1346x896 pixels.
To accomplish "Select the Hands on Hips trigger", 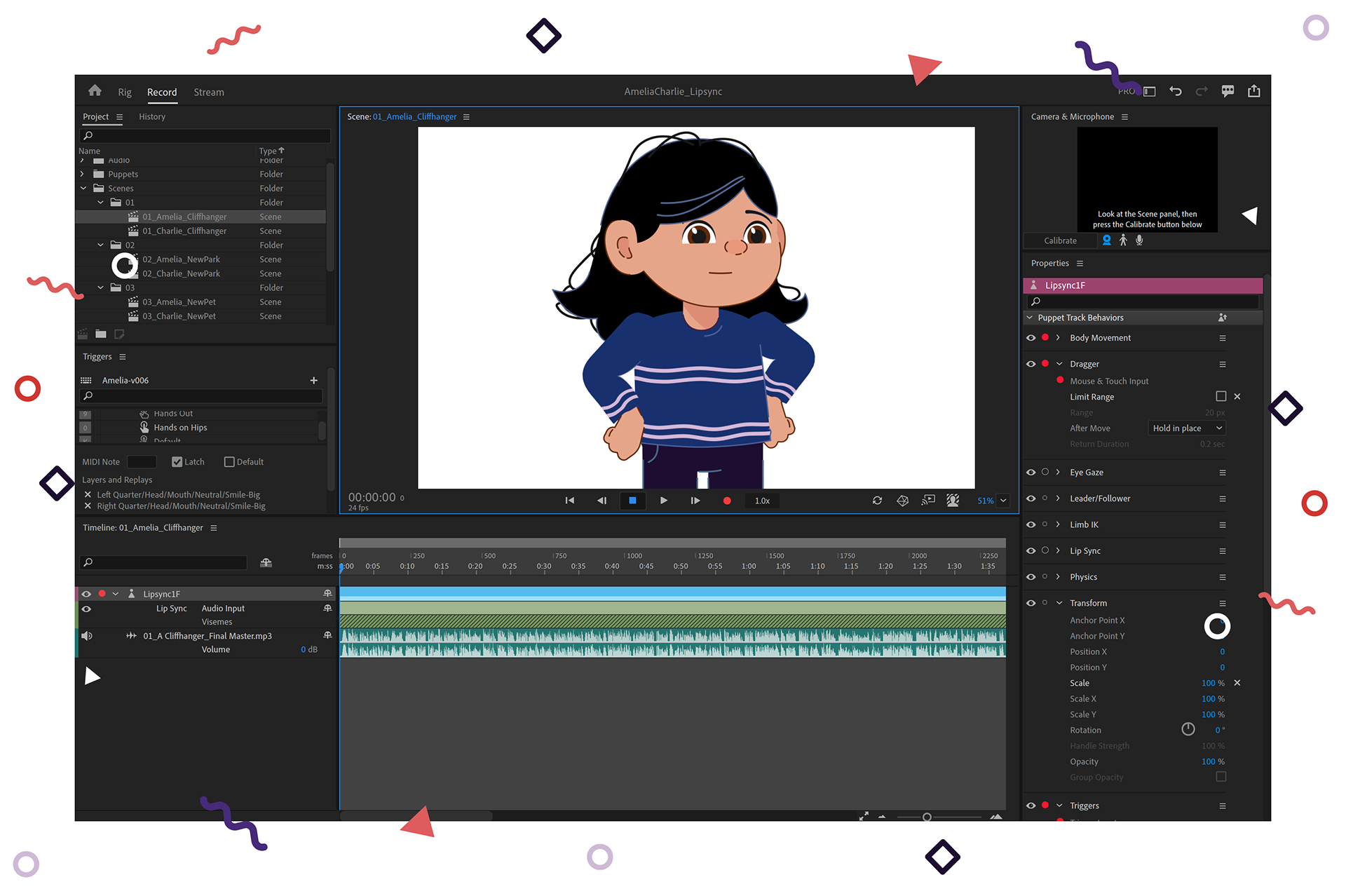I will 180,428.
